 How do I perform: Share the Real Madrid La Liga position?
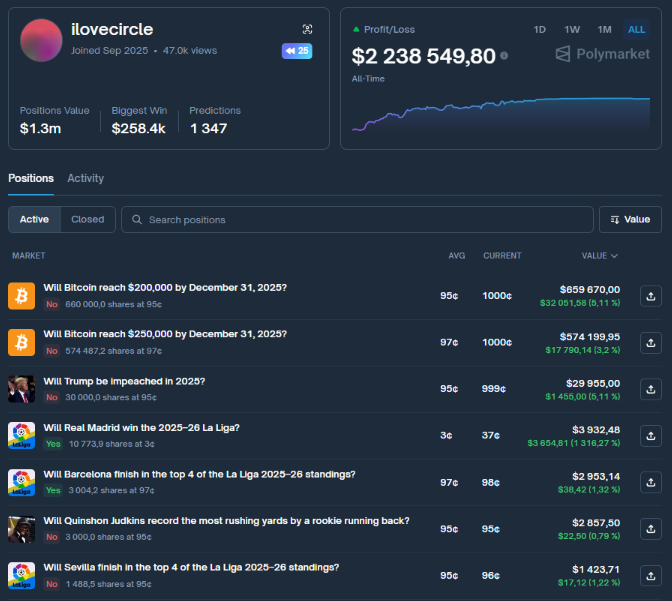651,436
